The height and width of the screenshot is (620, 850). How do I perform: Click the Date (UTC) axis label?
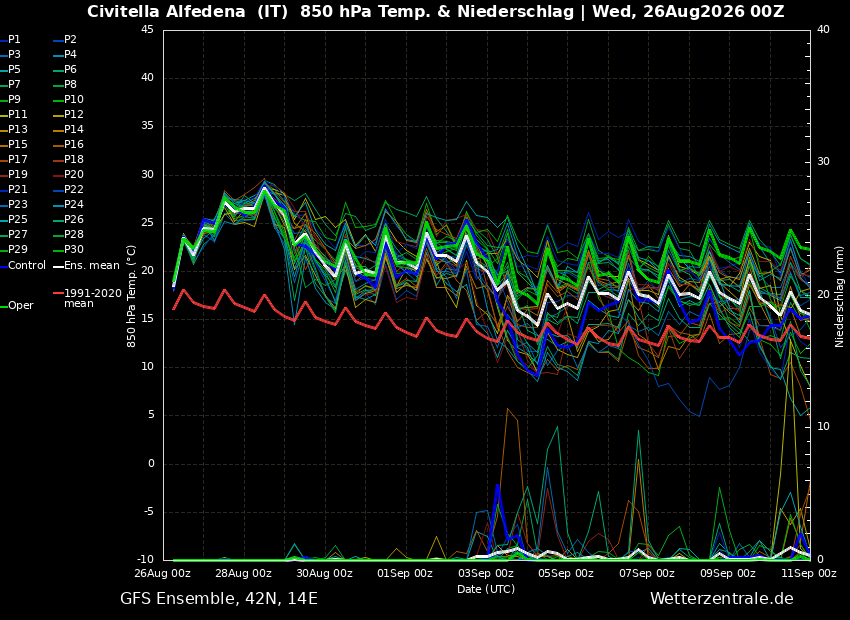coord(486,589)
